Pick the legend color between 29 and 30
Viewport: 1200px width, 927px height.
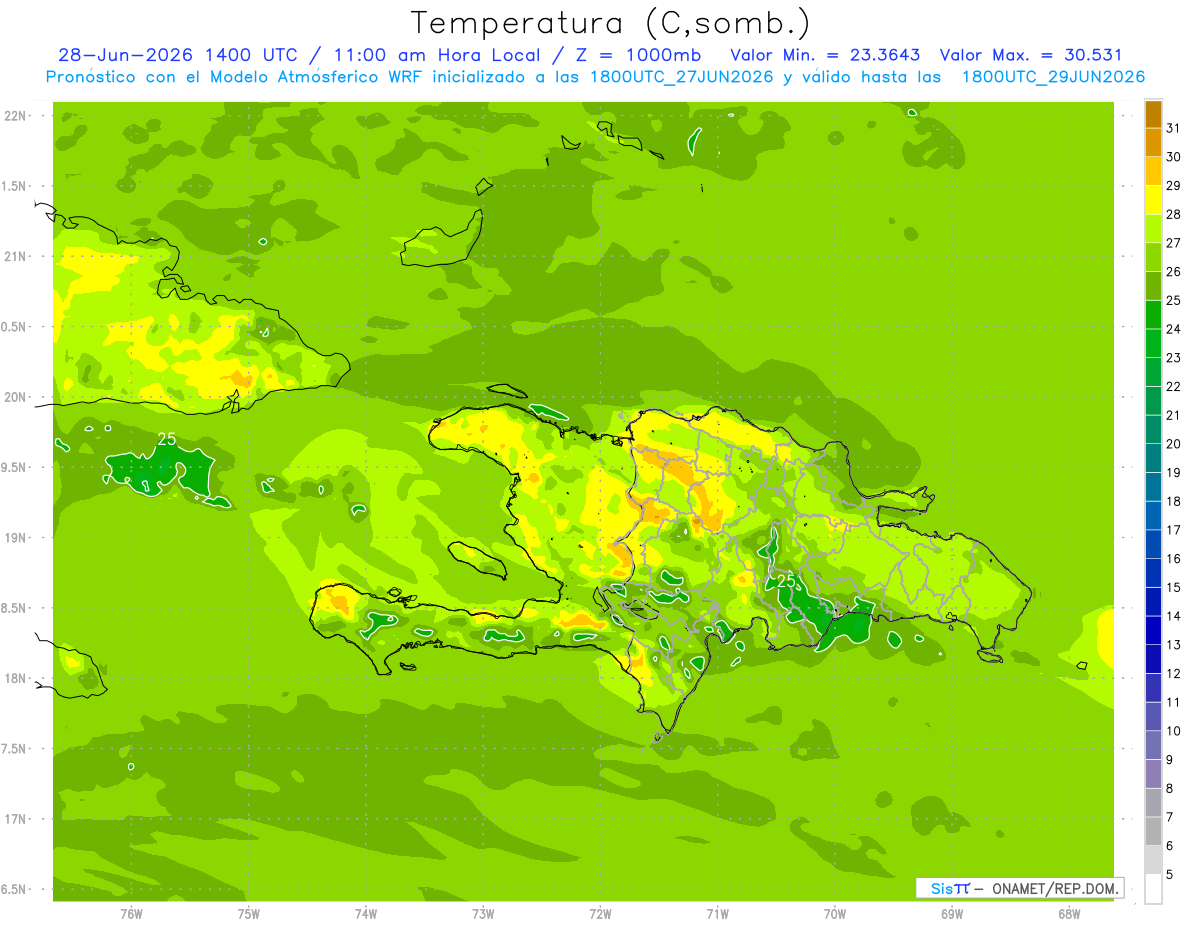[x=1153, y=172]
